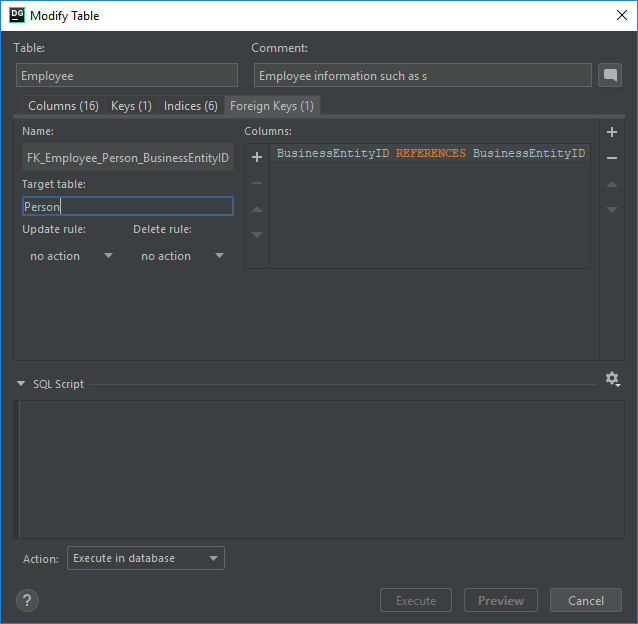The image size is (638, 624).
Task: Click the expand comment speech bubble icon
Action: [609, 76]
